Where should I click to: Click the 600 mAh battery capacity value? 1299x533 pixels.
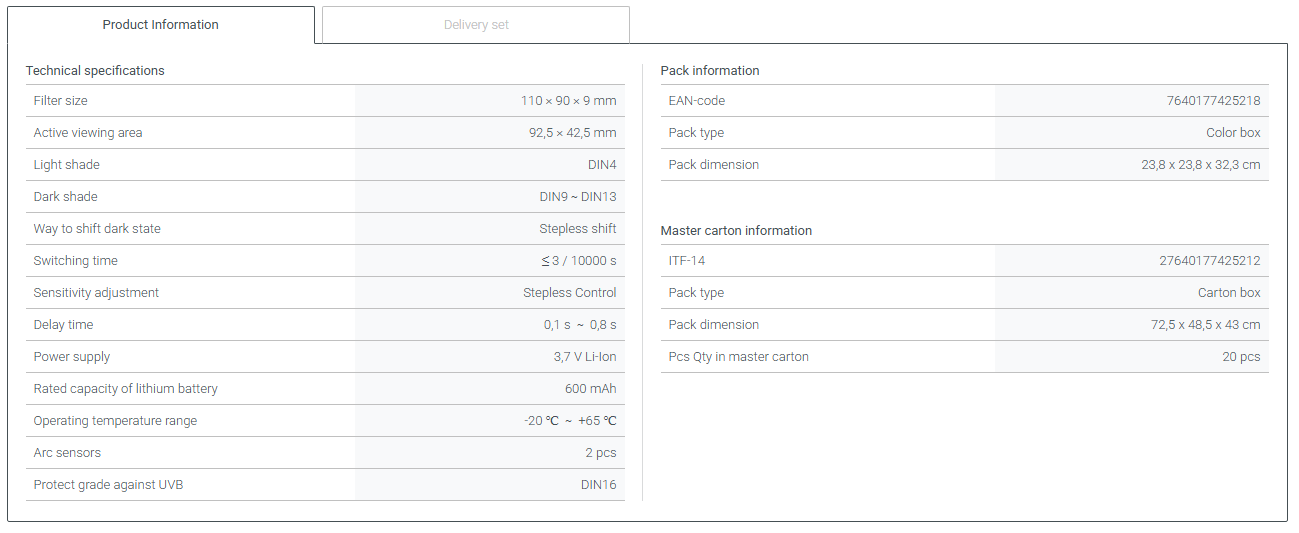tap(590, 389)
